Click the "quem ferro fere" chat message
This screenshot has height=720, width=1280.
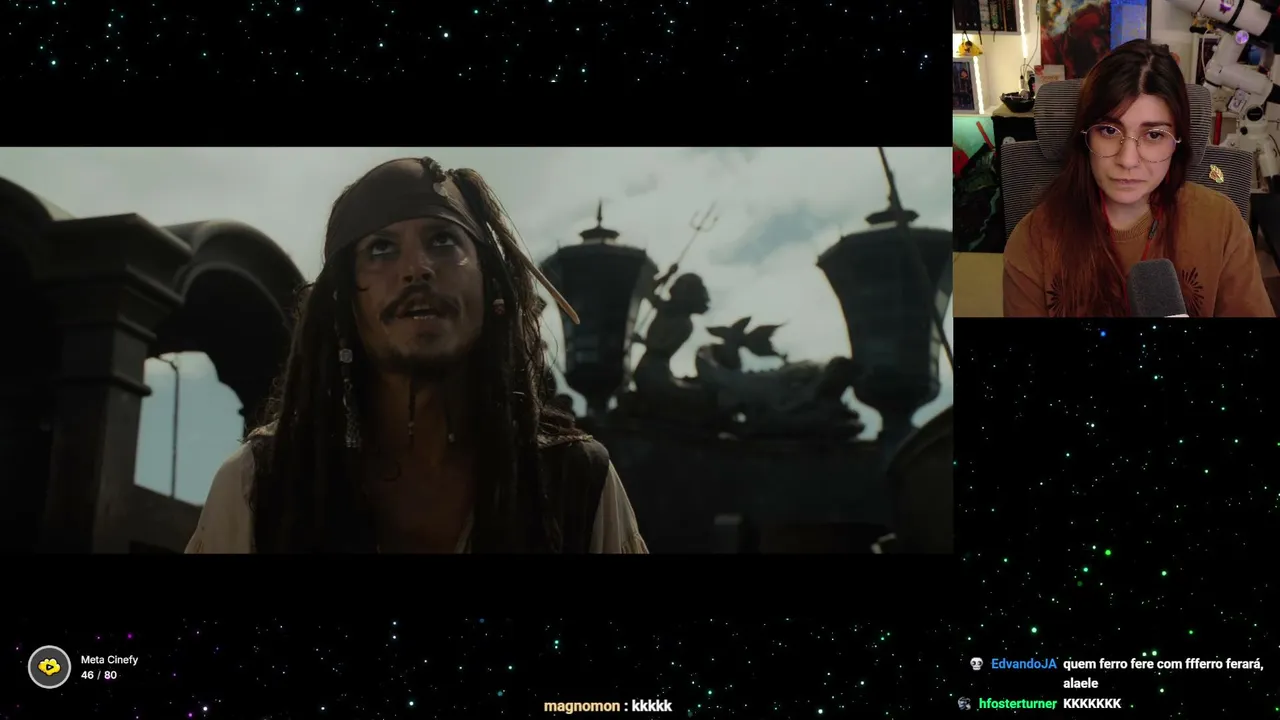click(x=1163, y=674)
